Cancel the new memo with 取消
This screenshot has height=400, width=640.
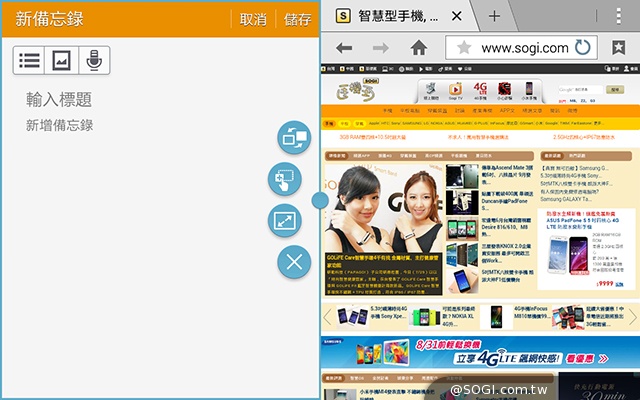(x=253, y=19)
